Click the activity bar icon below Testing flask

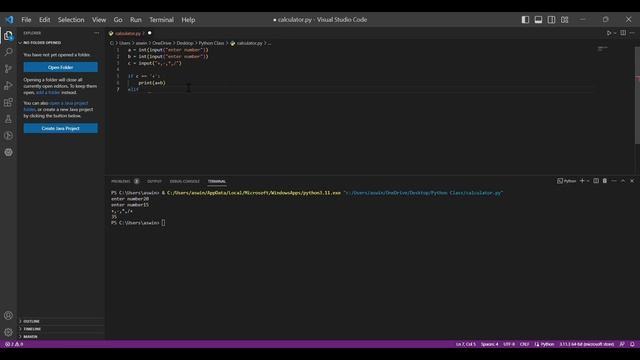pyautogui.click(x=8, y=136)
